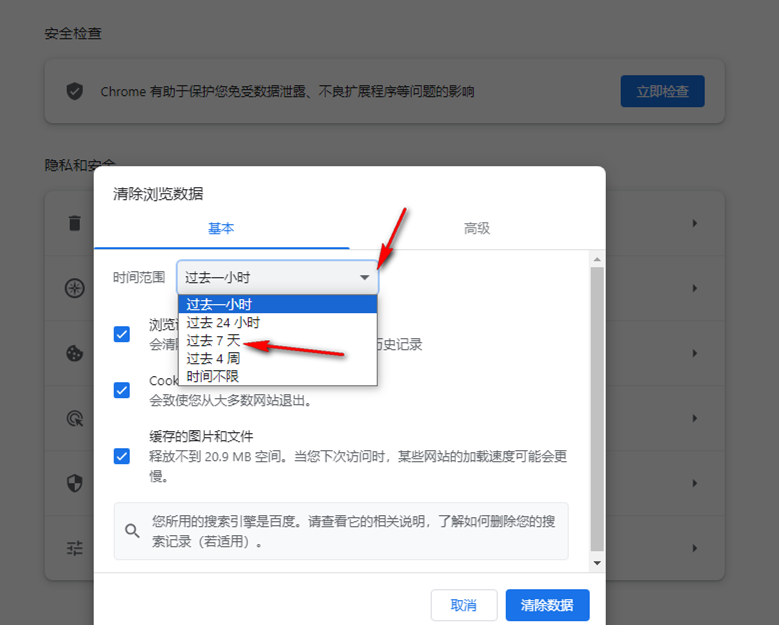779x625 pixels.
Task: Switch to the 高级 tab
Action: click(x=477, y=229)
